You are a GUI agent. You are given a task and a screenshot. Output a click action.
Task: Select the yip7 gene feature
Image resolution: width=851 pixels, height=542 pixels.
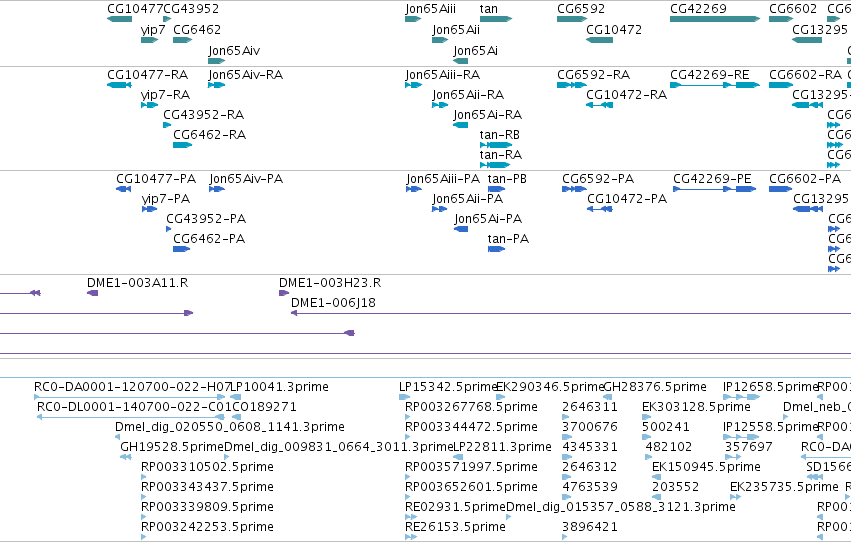point(149,40)
